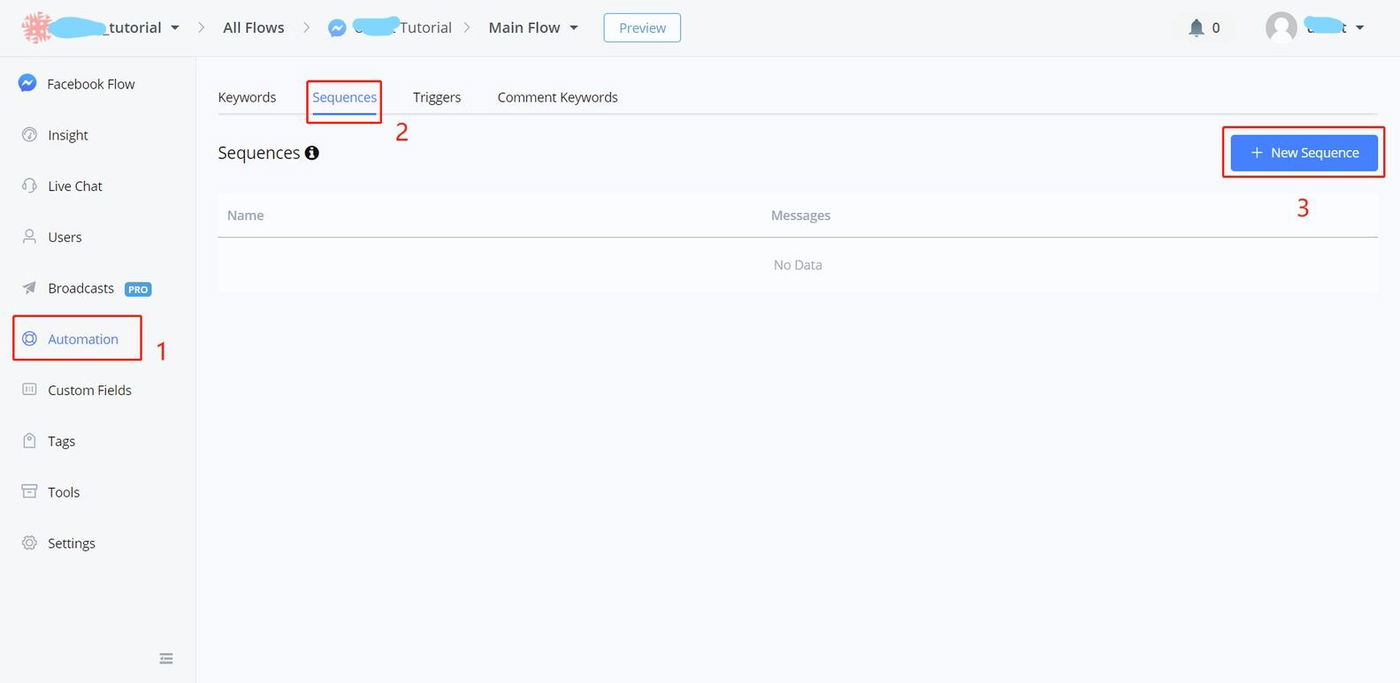Viewport: 1400px width, 683px height.
Task: Open the Insight gauge icon
Action: [x=29, y=135]
